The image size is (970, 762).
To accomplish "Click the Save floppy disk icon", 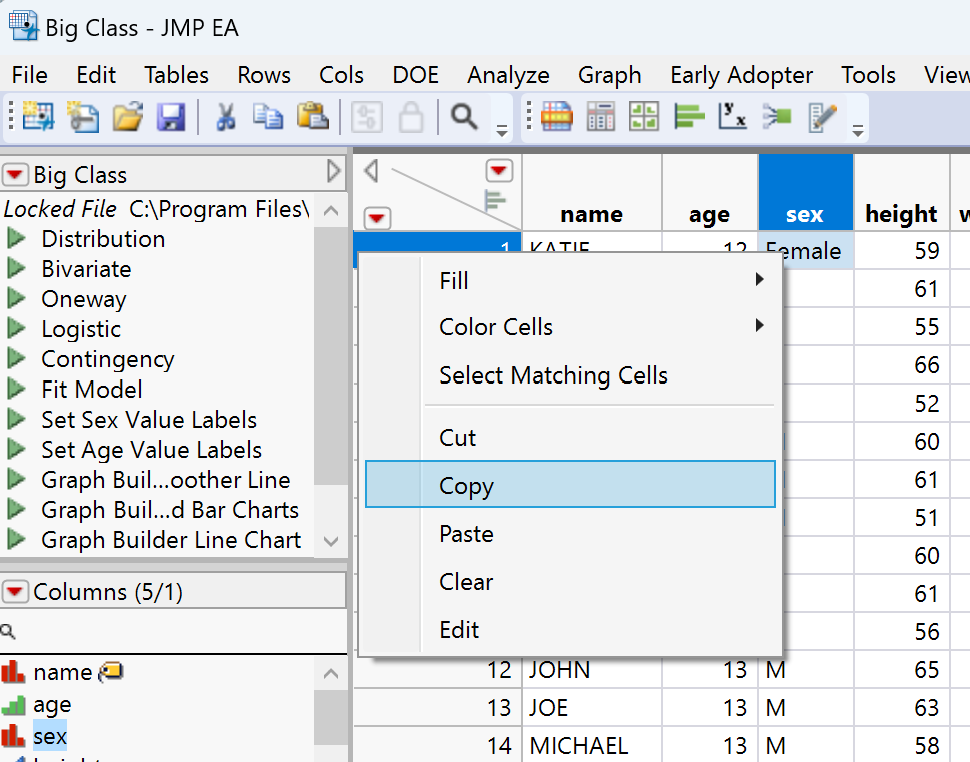I will coord(171,118).
